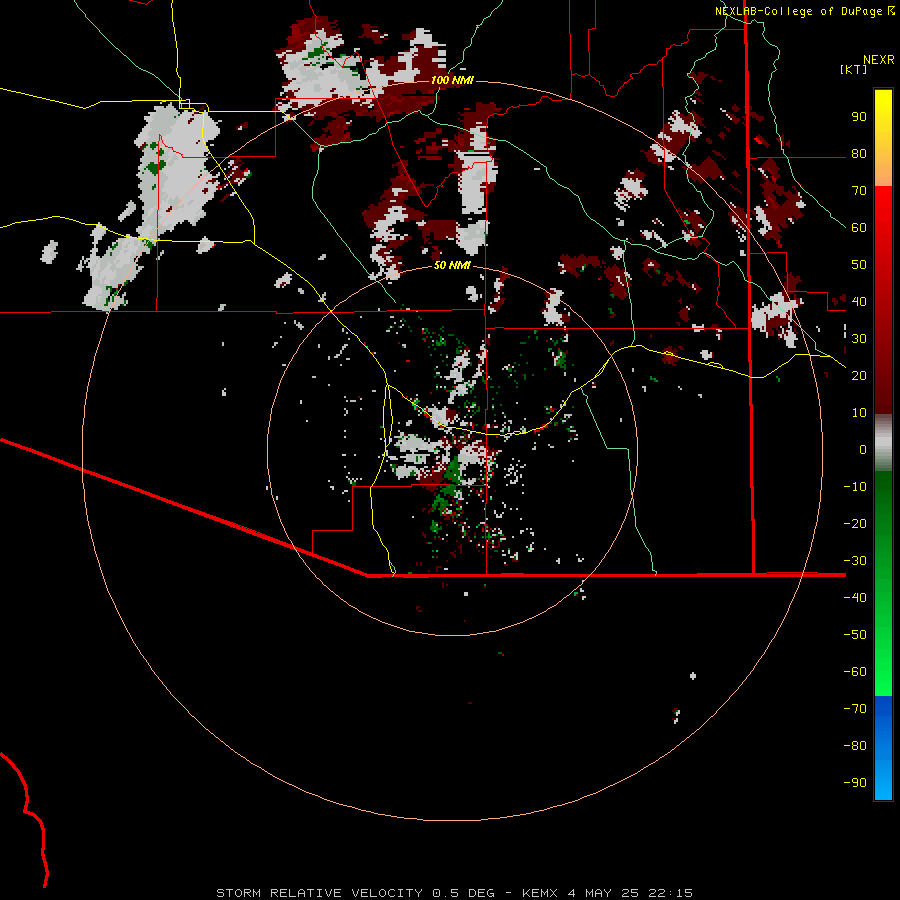Click the -20 value on the velocity scale

click(x=855, y=523)
